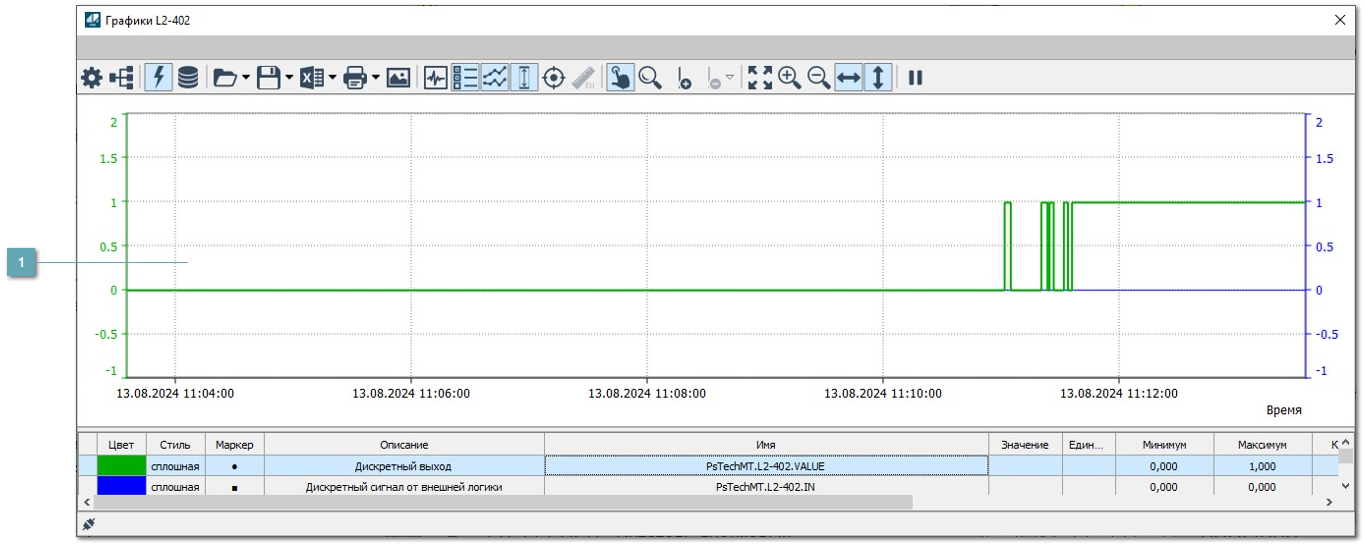This screenshot has width=1365, height=546.
Task: Toggle the legend list display button
Action: 465,78
